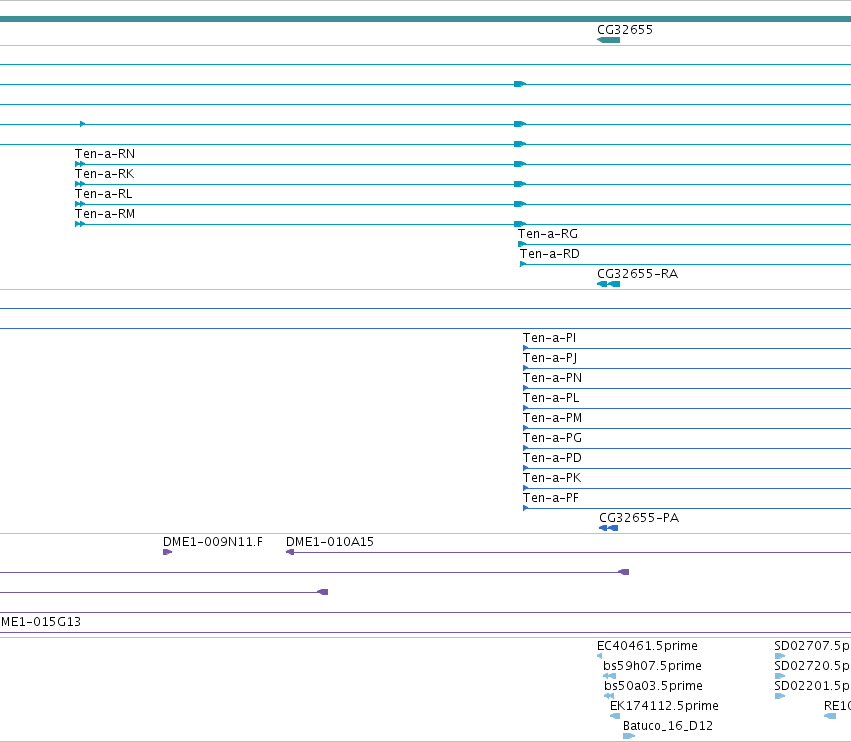Select the EK174112.5prime EST label
Screen dimensions: 851x742
pyautogui.click(x=664, y=707)
